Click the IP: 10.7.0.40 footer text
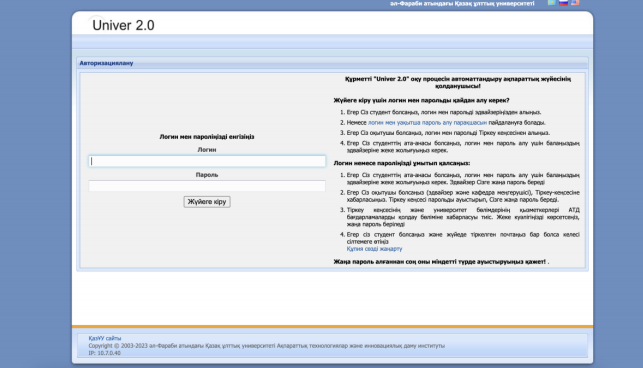Image resolution: width=643 pixels, height=368 pixels. 105,353
